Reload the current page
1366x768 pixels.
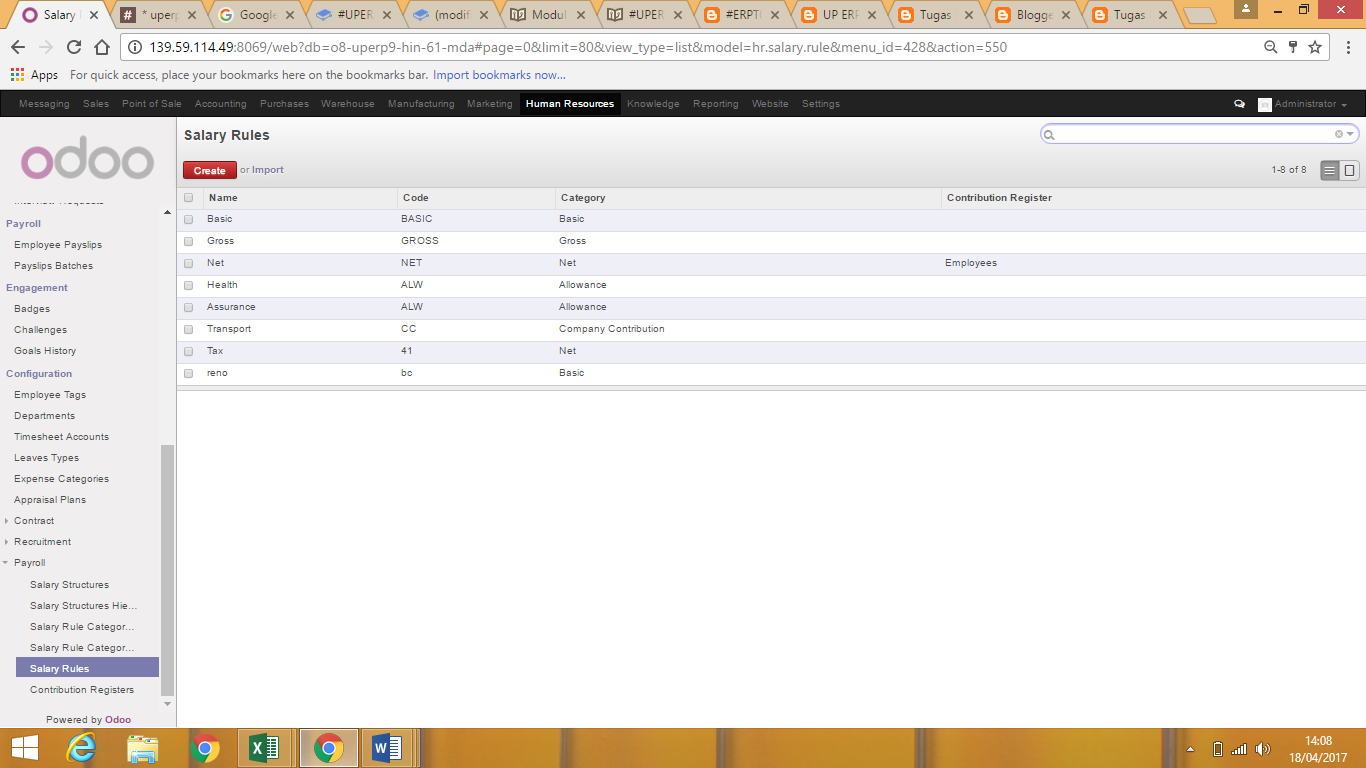[74, 47]
